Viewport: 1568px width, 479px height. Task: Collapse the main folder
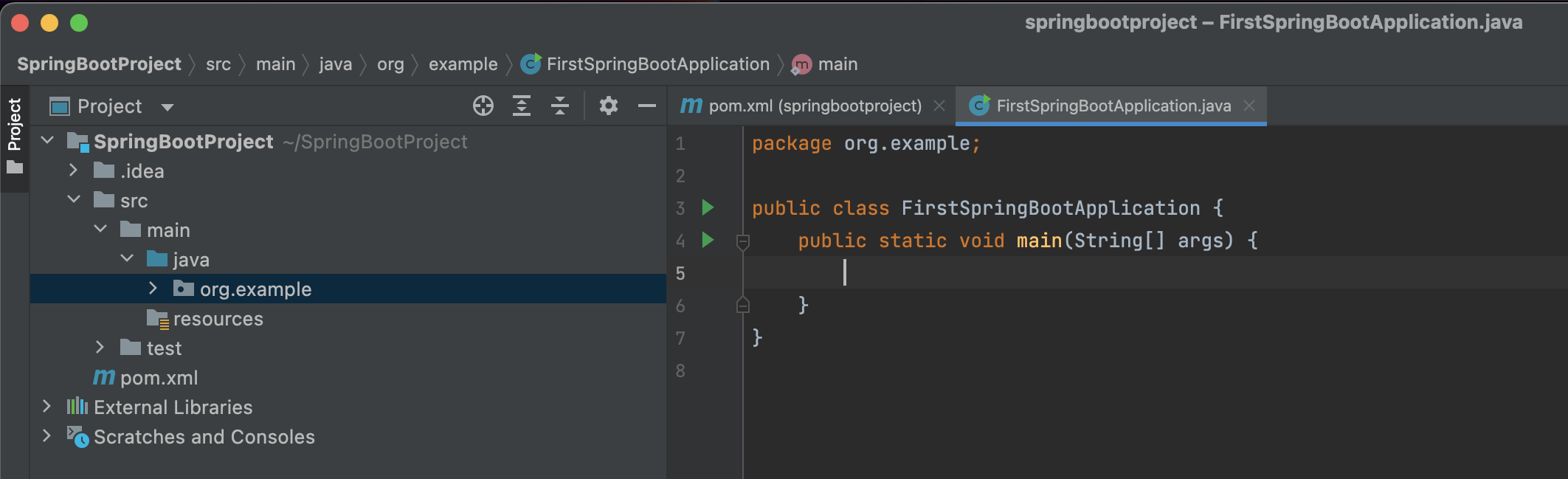[100, 229]
